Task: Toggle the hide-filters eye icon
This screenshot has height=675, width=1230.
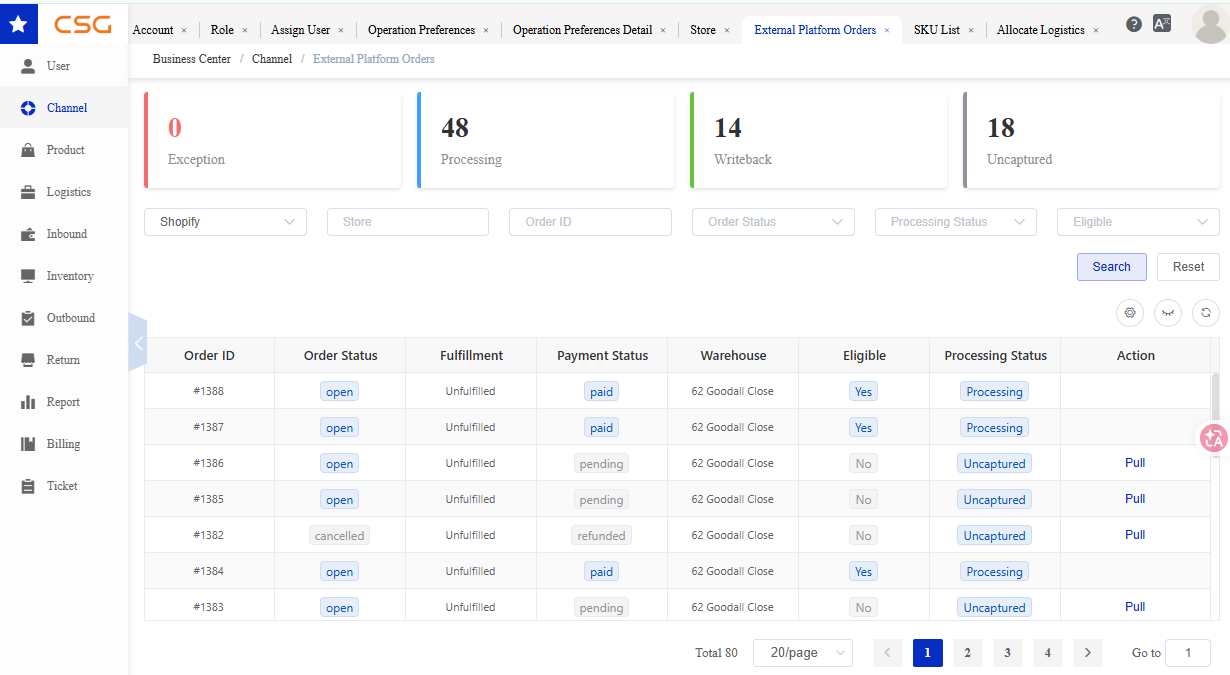Action: tap(1168, 313)
